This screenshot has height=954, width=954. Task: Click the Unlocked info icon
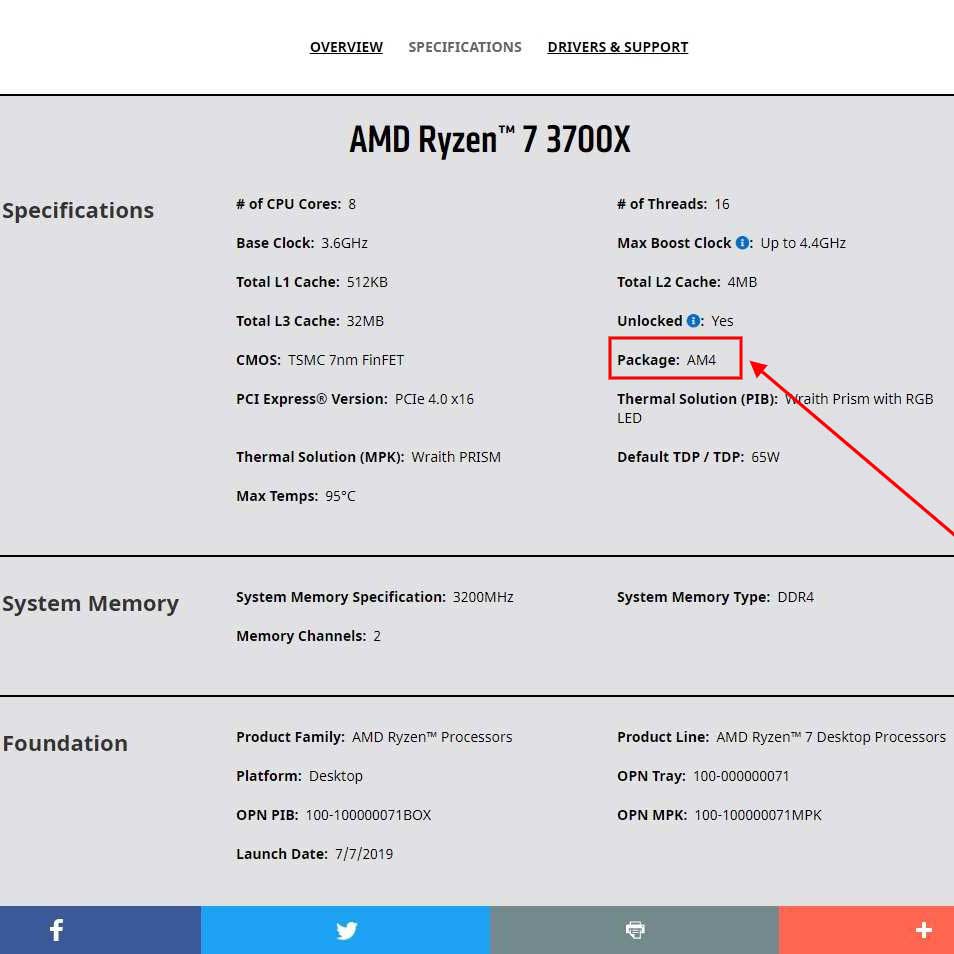(x=693, y=321)
